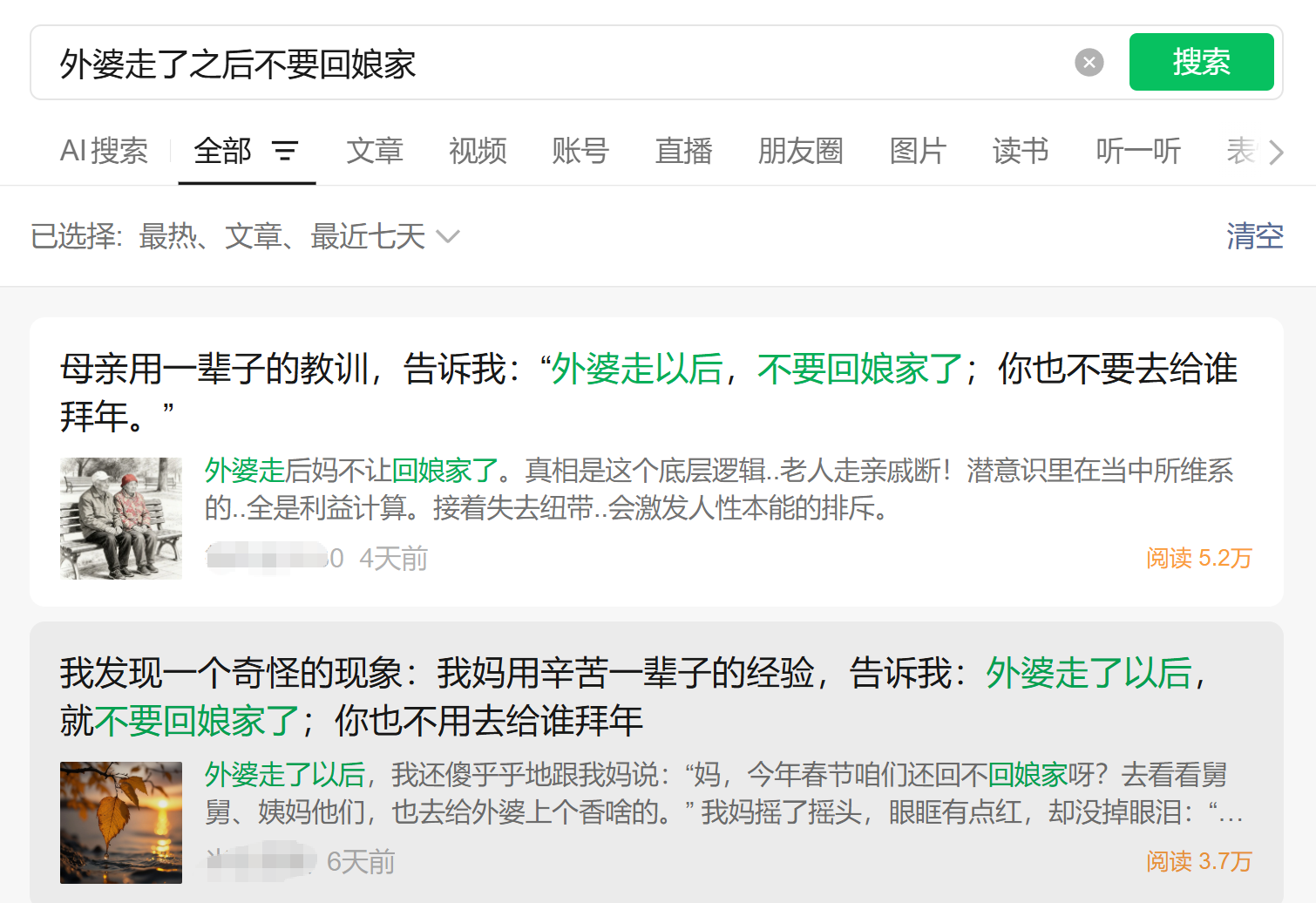1316x903 pixels.
Task: Open the 朋友圈 tab
Action: [x=800, y=151]
